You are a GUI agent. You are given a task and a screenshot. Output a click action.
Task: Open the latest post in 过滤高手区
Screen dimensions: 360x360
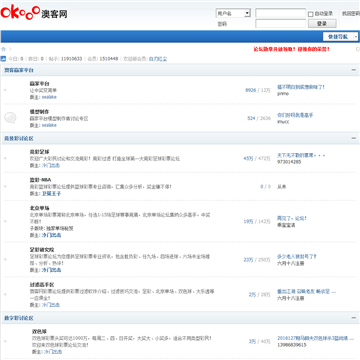pyautogui.click(x=306, y=292)
